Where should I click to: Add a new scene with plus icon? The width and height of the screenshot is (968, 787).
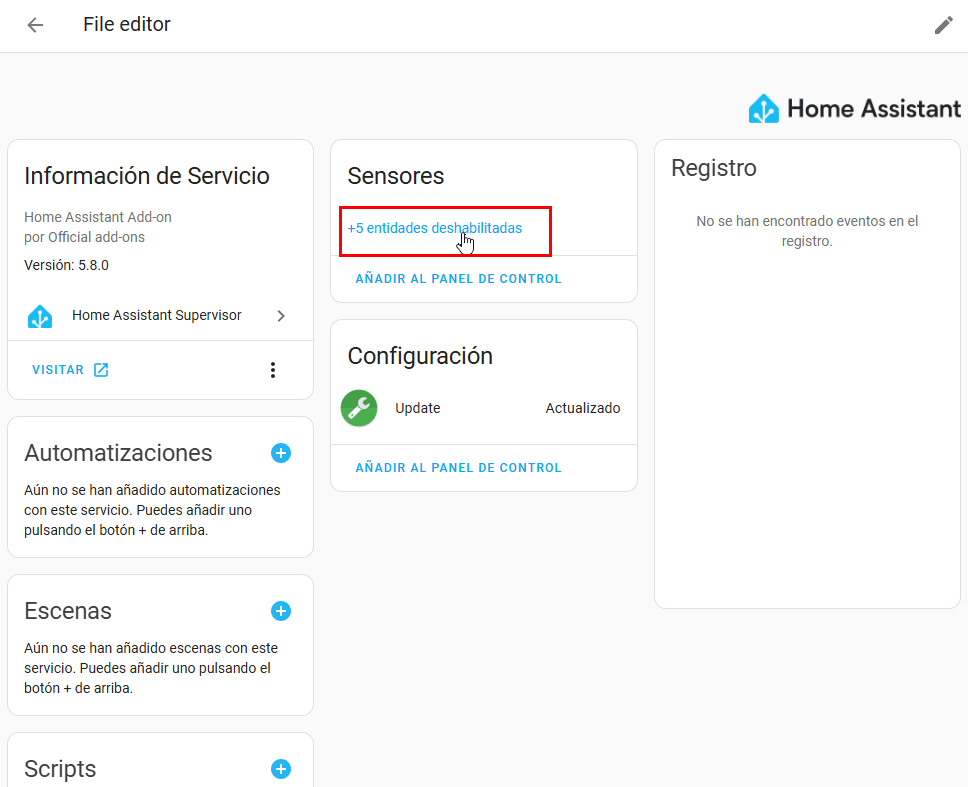click(281, 611)
